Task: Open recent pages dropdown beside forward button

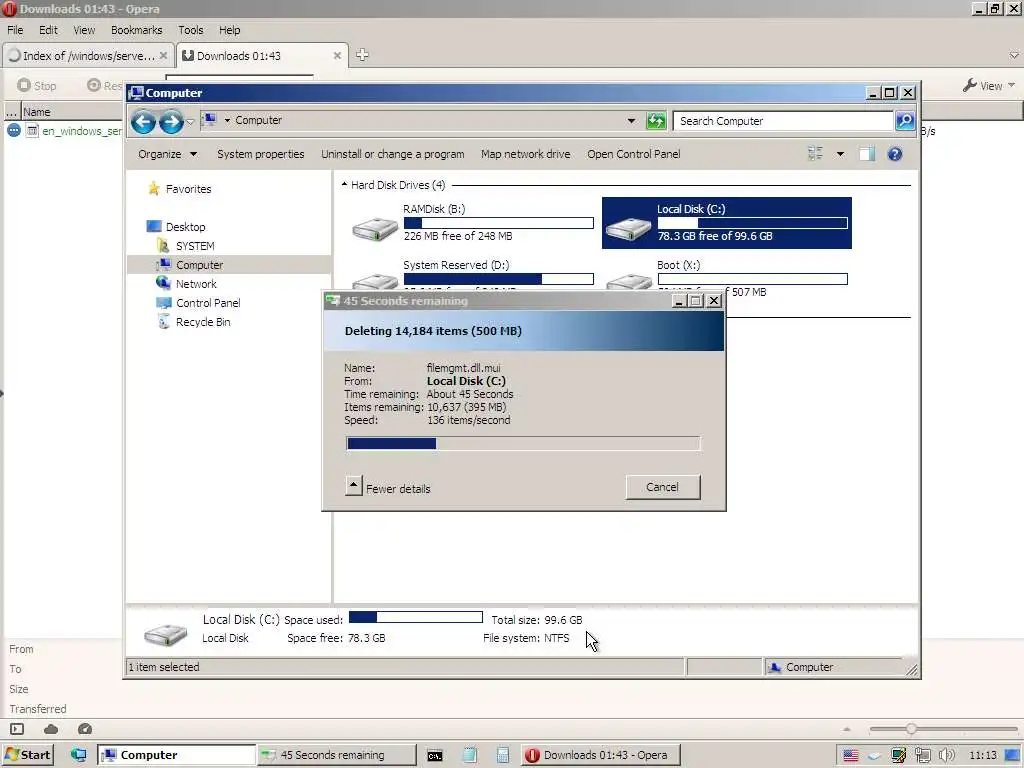Action: (190, 121)
